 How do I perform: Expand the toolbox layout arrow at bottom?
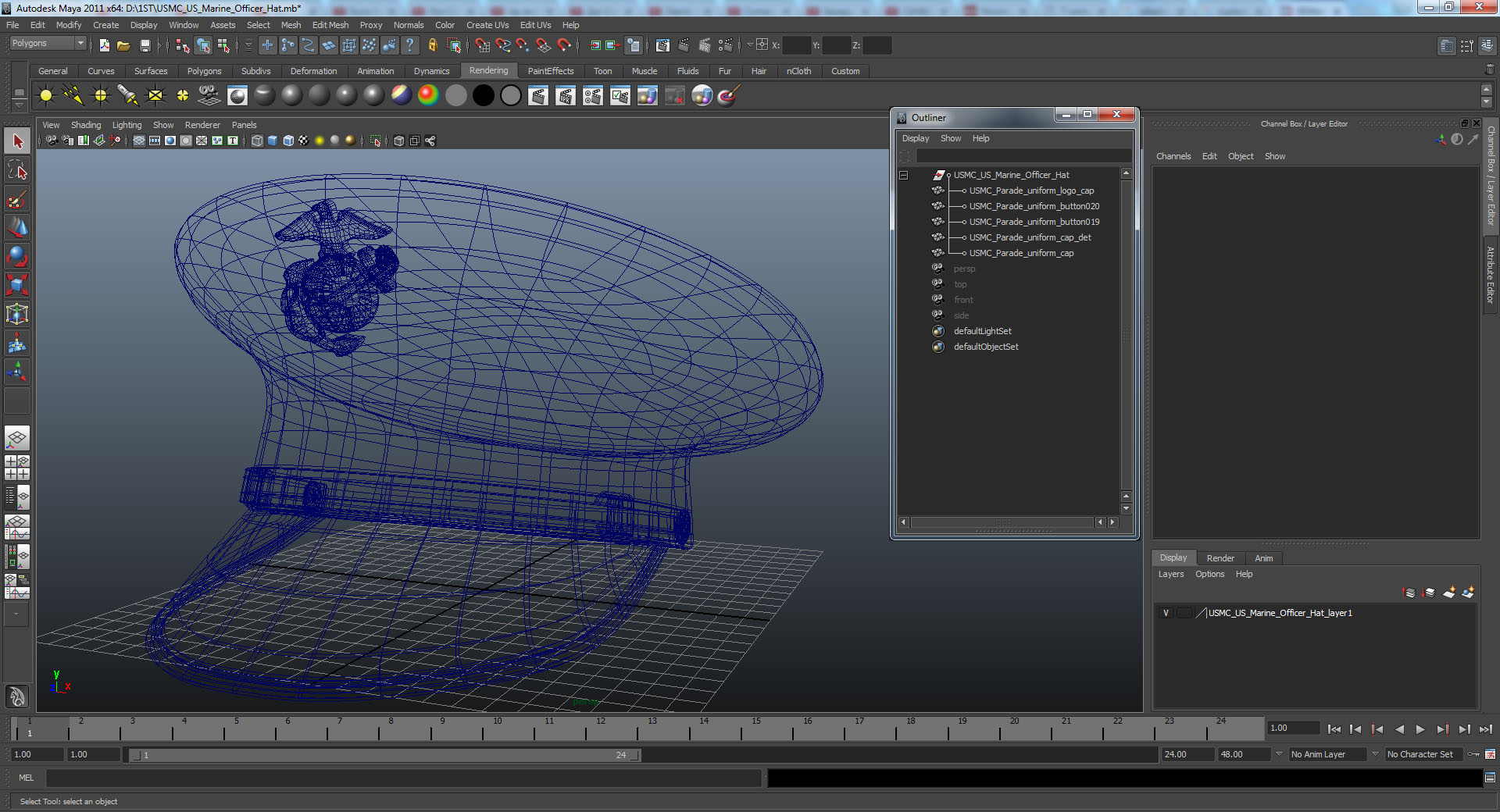[16, 614]
